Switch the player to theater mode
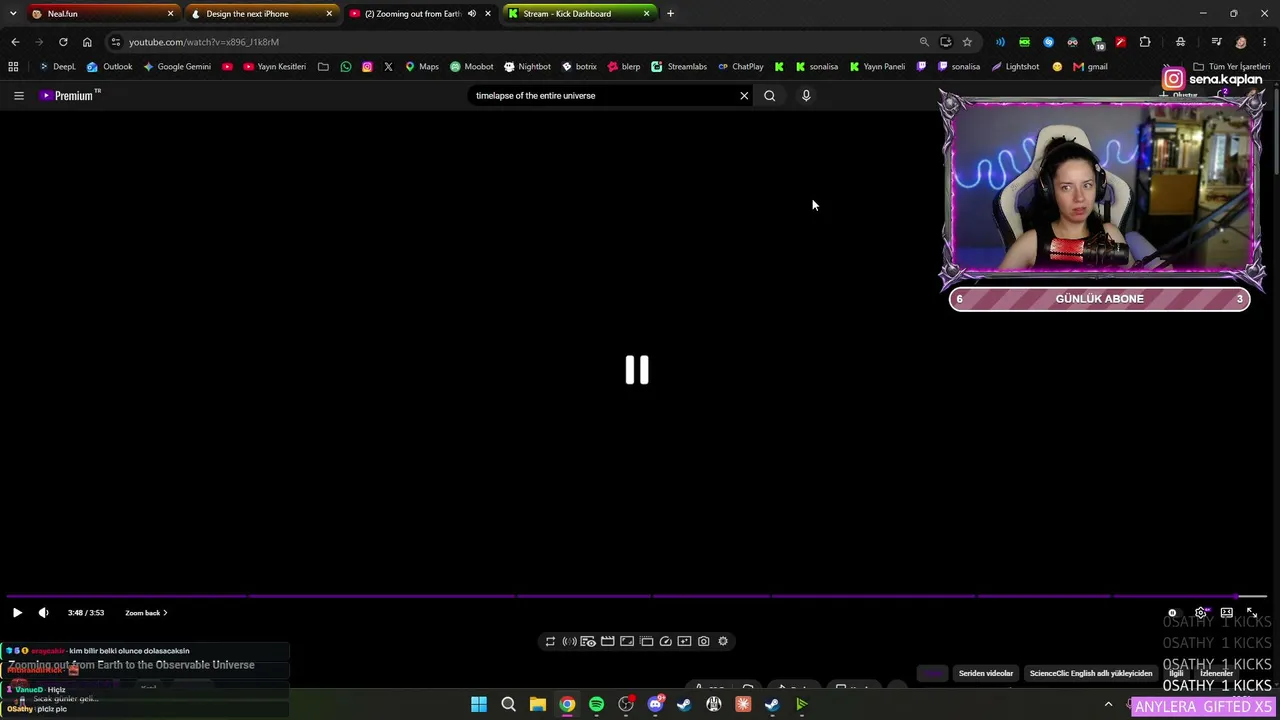The width and height of the screenshot is (1280, 720). (1226, 613)
